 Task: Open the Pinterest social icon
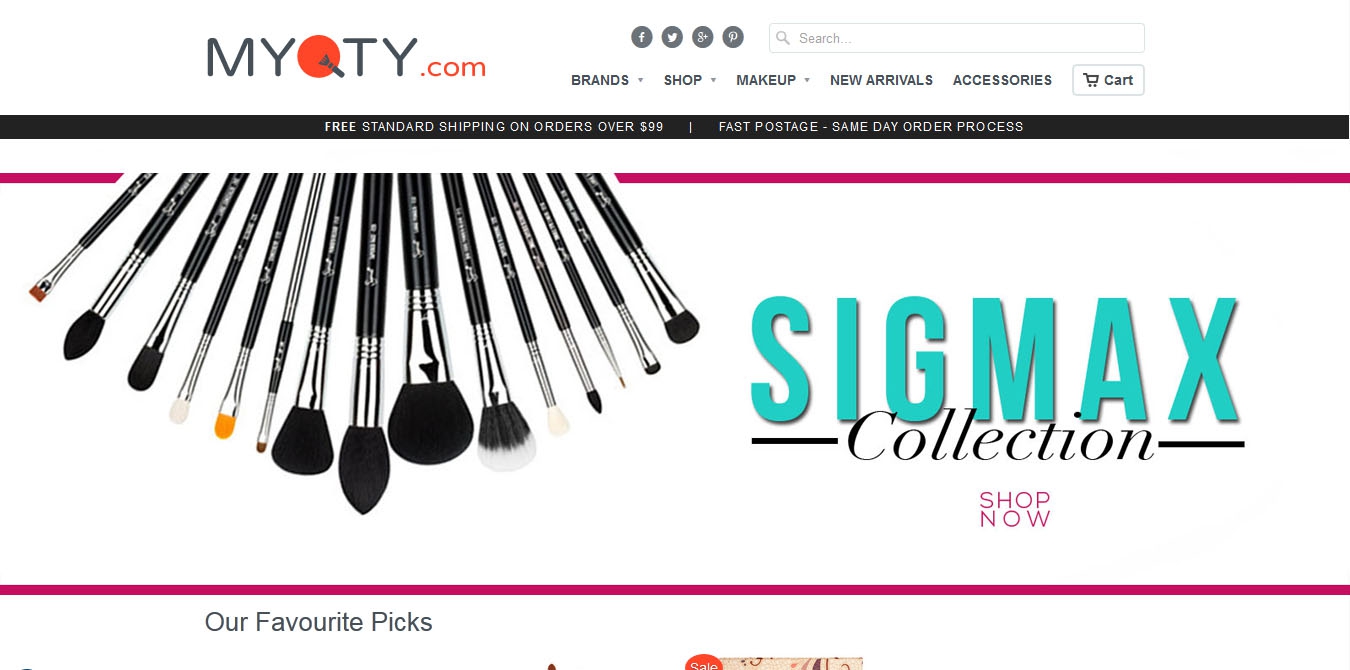click(x=733, y=38)
